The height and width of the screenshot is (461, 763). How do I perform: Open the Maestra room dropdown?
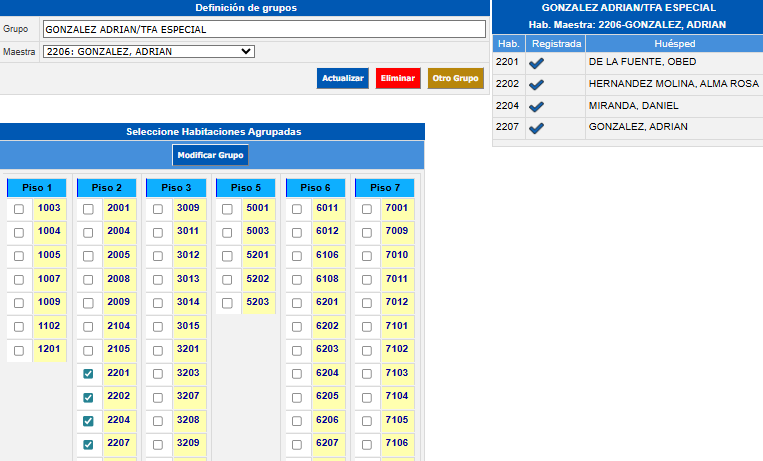[148, 52]
